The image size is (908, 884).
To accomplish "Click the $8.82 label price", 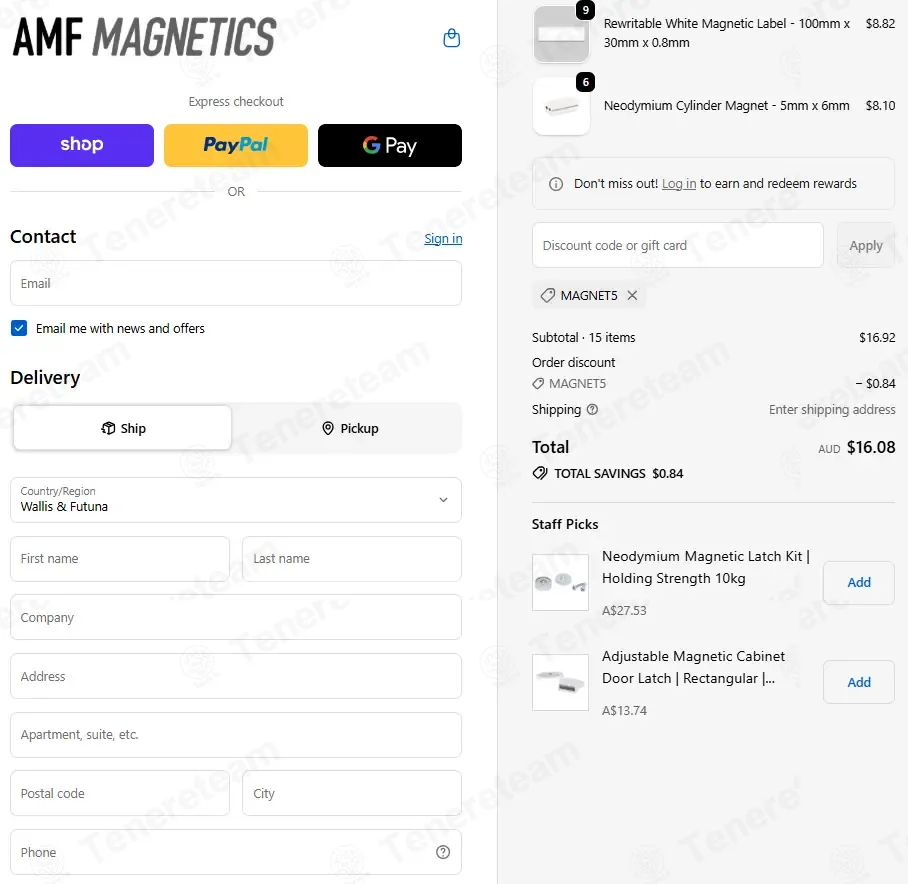I will [880, 24].
